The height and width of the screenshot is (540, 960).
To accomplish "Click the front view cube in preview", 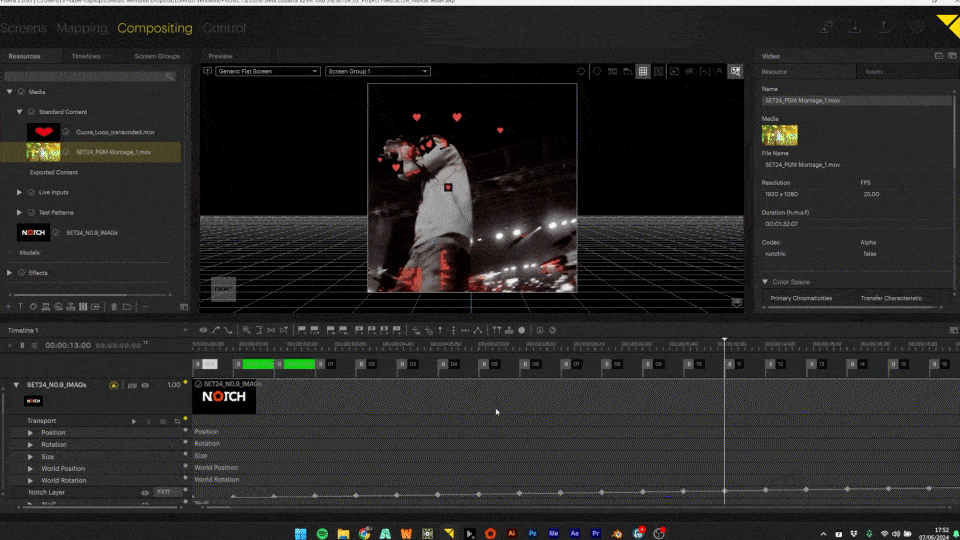I will pyautogui.click(x=223, y=289).
